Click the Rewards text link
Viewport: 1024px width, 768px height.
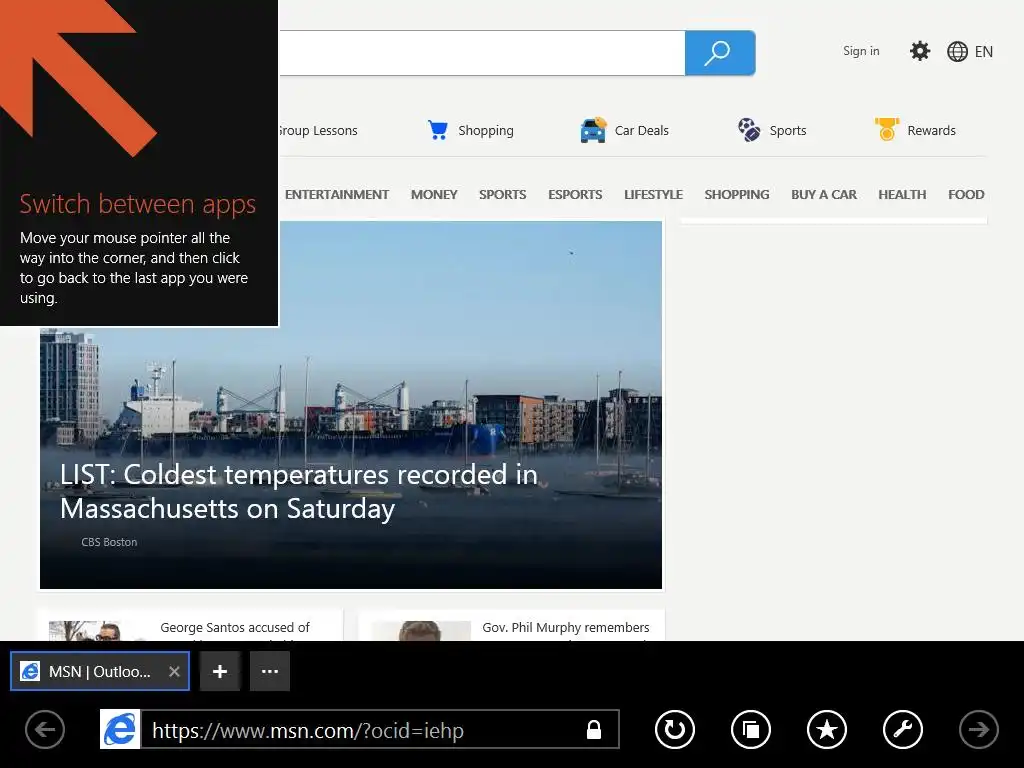click(931, 131)
